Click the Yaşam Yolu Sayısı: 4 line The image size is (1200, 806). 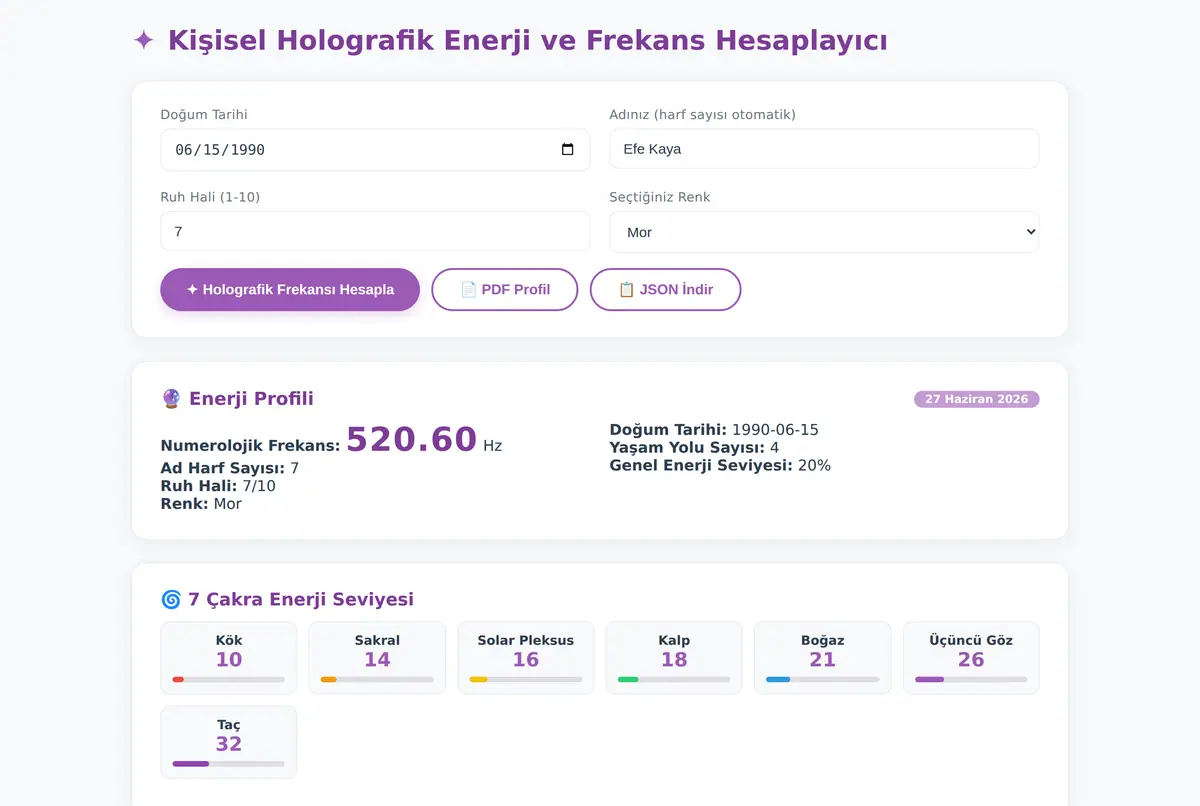point(694,448)
